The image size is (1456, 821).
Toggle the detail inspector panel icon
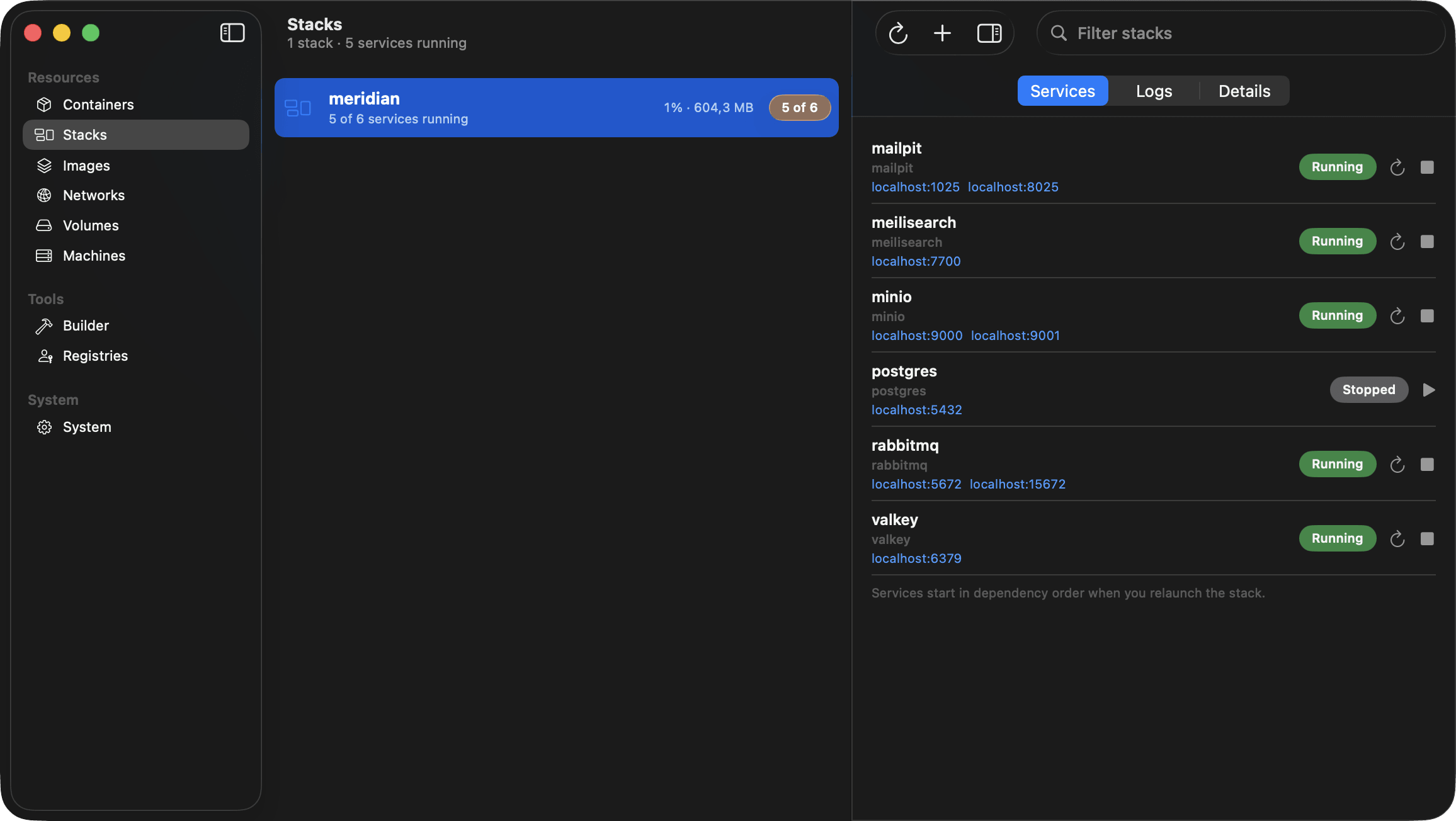click(x=989, y=33)
